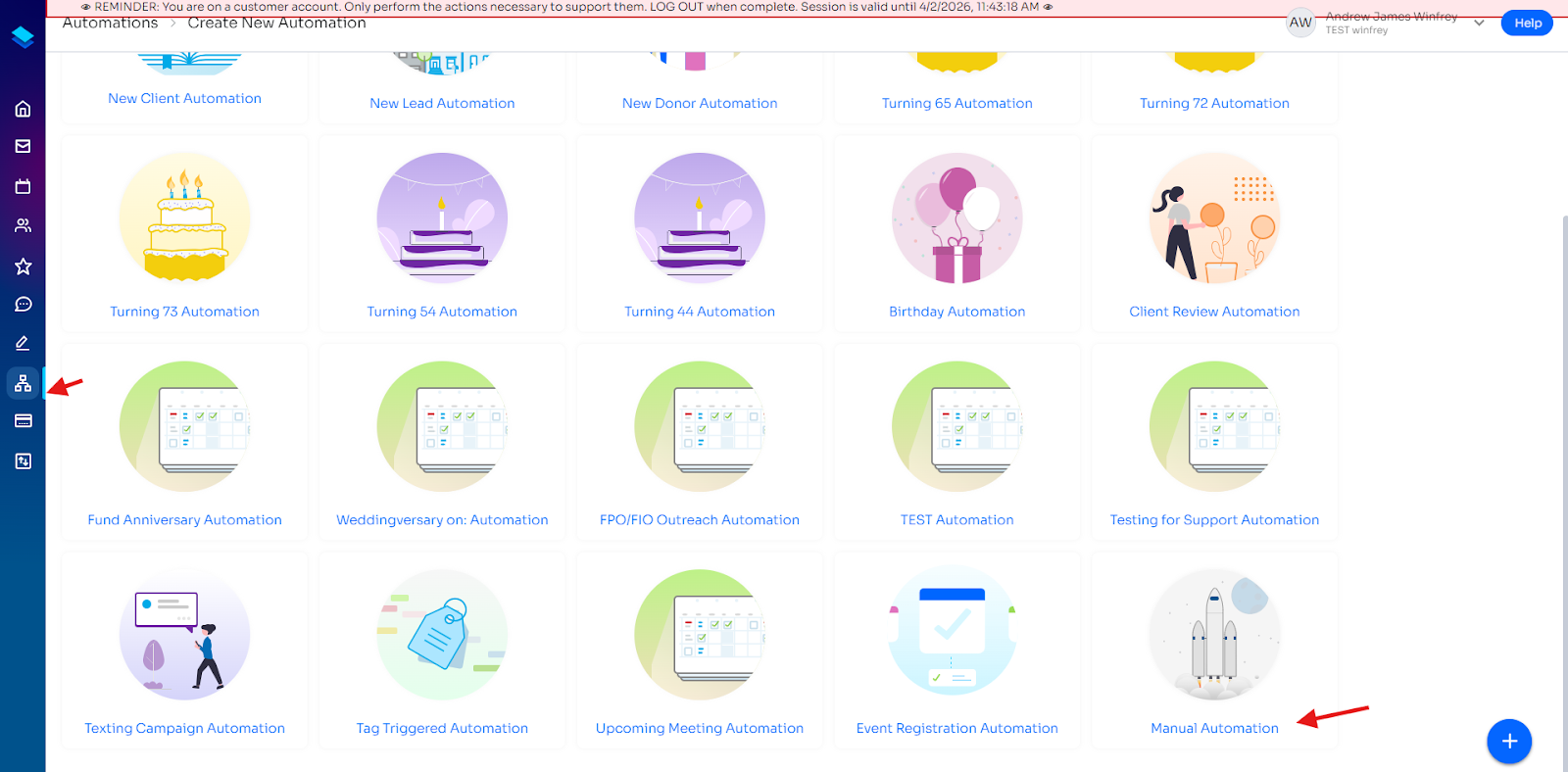Click the Weddingversary calendar thumbnail

442,426
